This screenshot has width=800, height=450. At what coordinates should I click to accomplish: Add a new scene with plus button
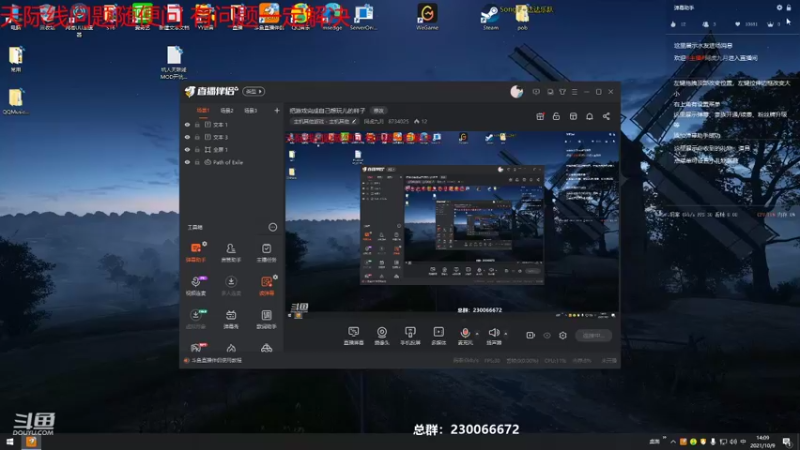pyautogui.click(x=277, y=110)
